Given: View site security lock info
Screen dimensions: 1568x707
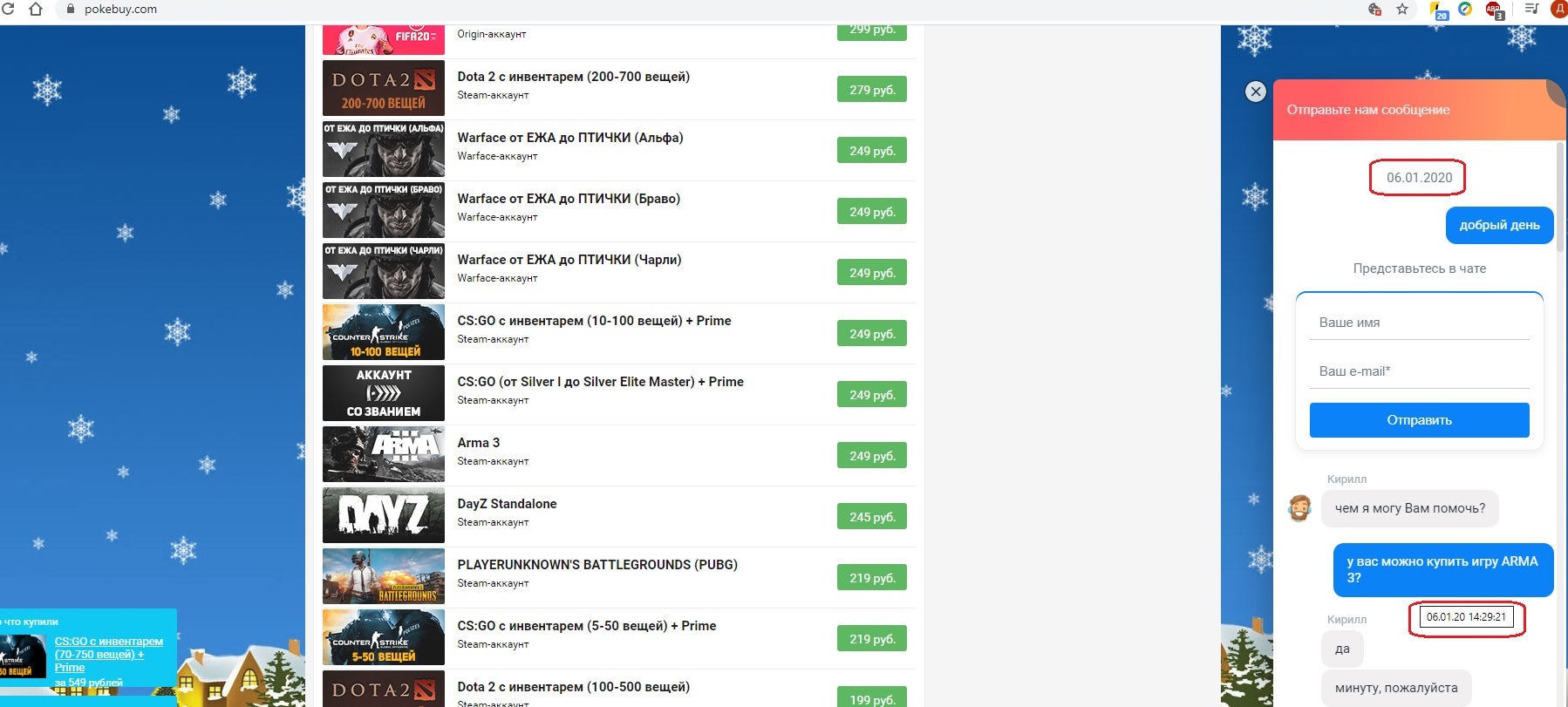Looking at the screenshot, I should coord(72,9).
